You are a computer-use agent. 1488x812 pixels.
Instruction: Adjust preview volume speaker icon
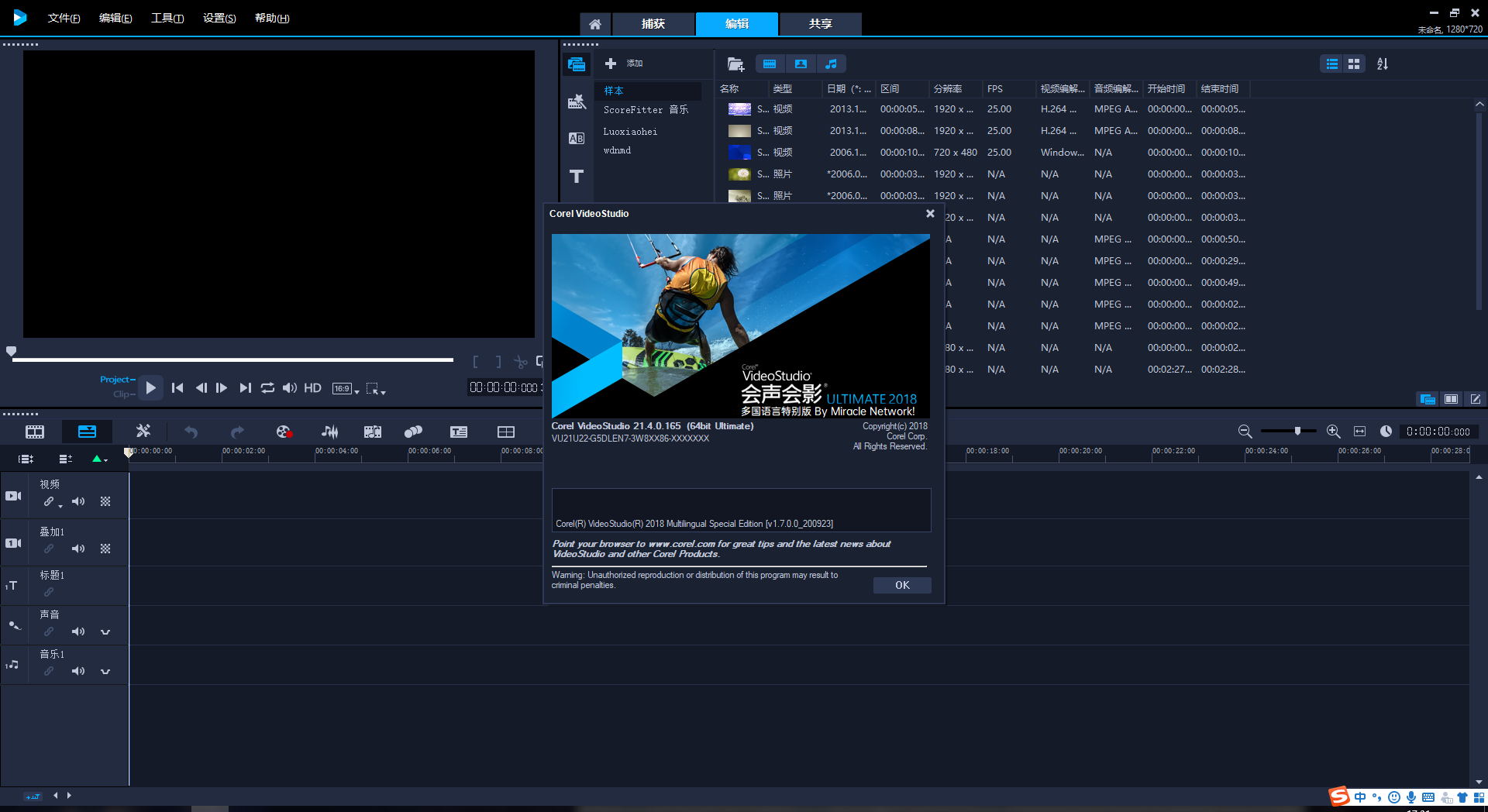[289, 388]
